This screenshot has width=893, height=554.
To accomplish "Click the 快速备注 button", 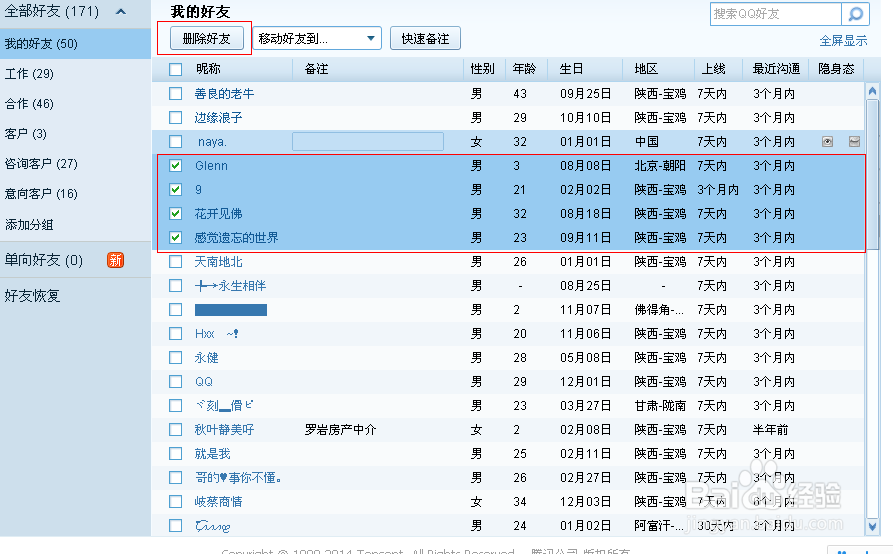I will click(x=425, y=39).
